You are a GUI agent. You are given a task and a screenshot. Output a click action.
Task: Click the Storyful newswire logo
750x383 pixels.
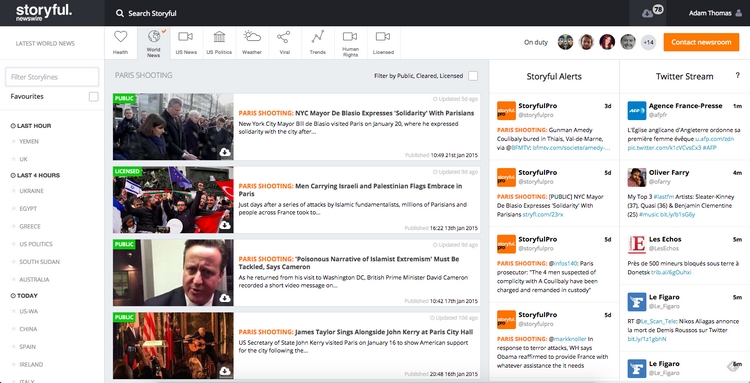44,13
